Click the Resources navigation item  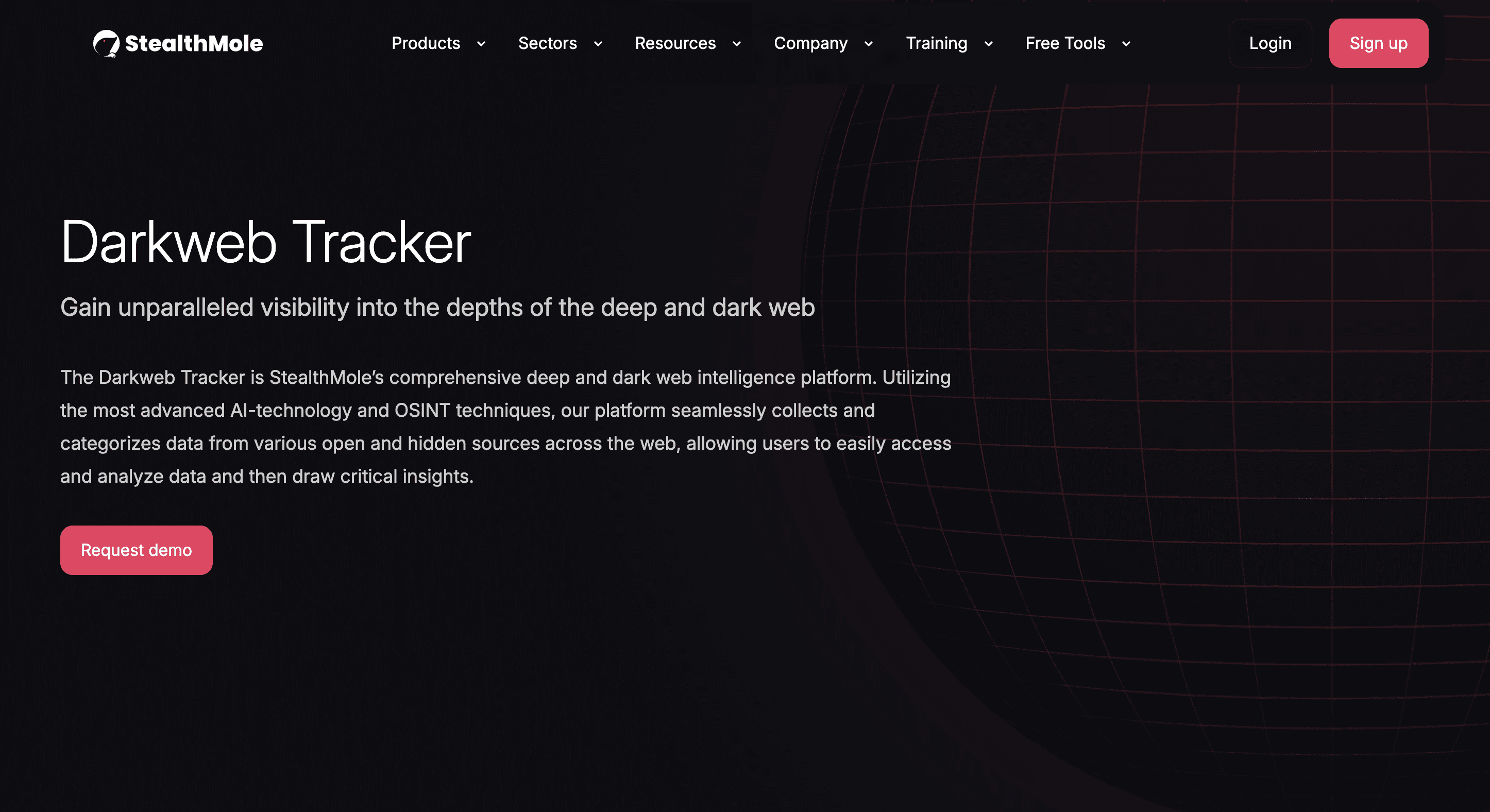pos(675,43)
